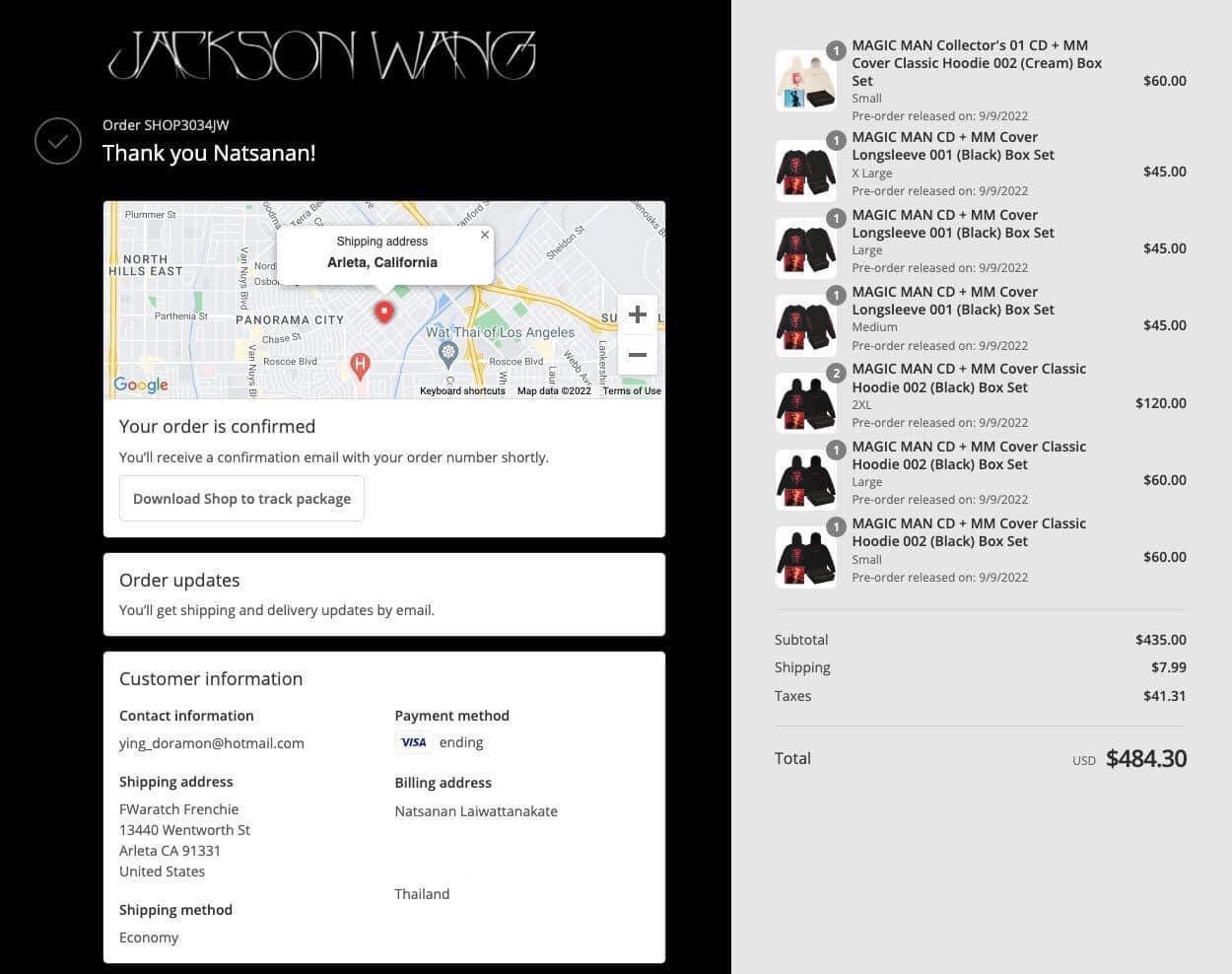The width and height of the screenshot is (1232, 974).
Task: Click the order confirmed checkmark circle icon
Action: [x=58, y=141]
